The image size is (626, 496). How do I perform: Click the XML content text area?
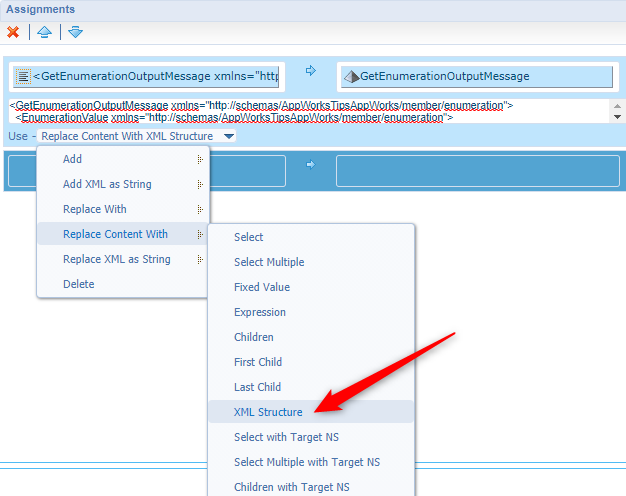[x=300, y=111]
